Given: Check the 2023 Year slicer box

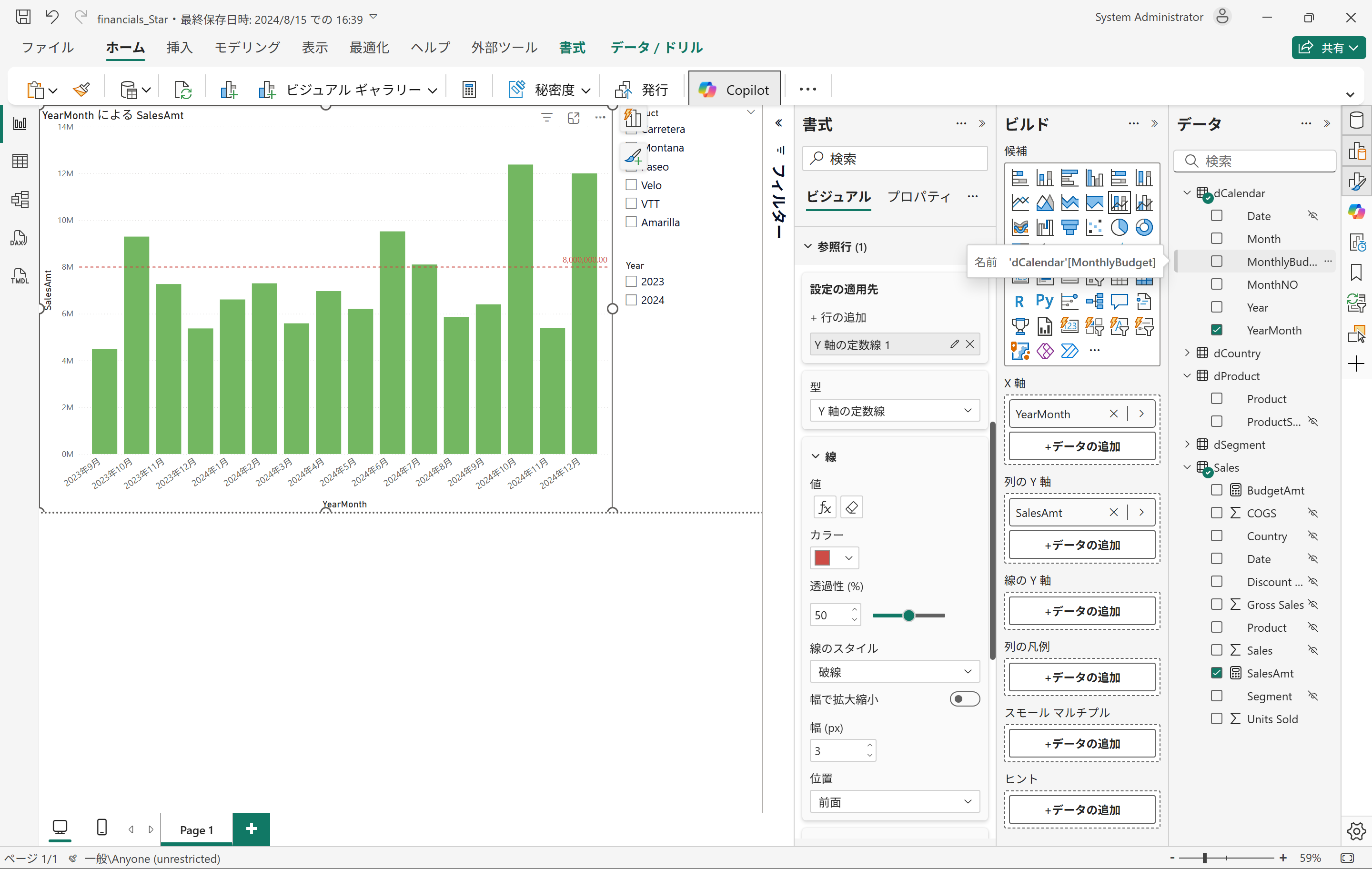Looking at the screenshot, I should (631, 281).
